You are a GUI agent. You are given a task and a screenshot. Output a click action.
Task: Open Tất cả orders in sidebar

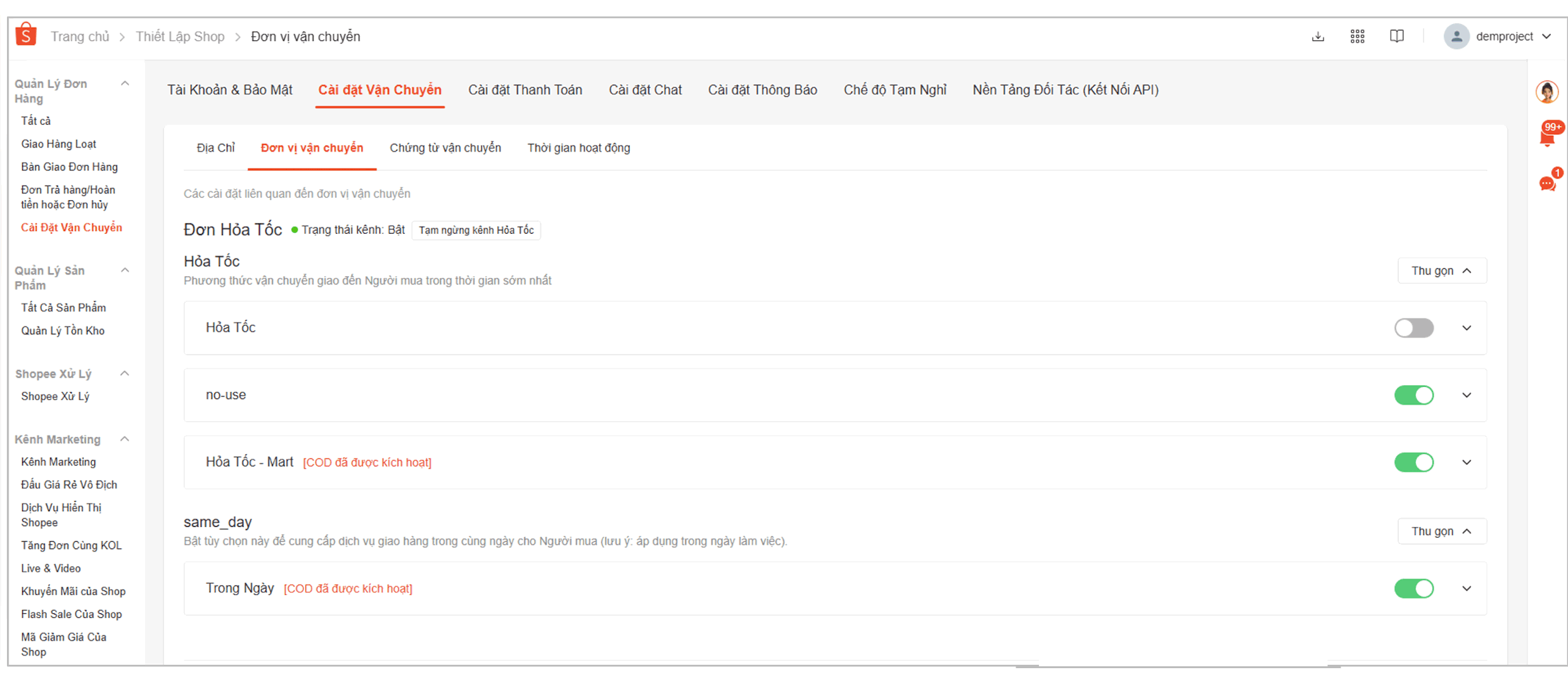36,121
